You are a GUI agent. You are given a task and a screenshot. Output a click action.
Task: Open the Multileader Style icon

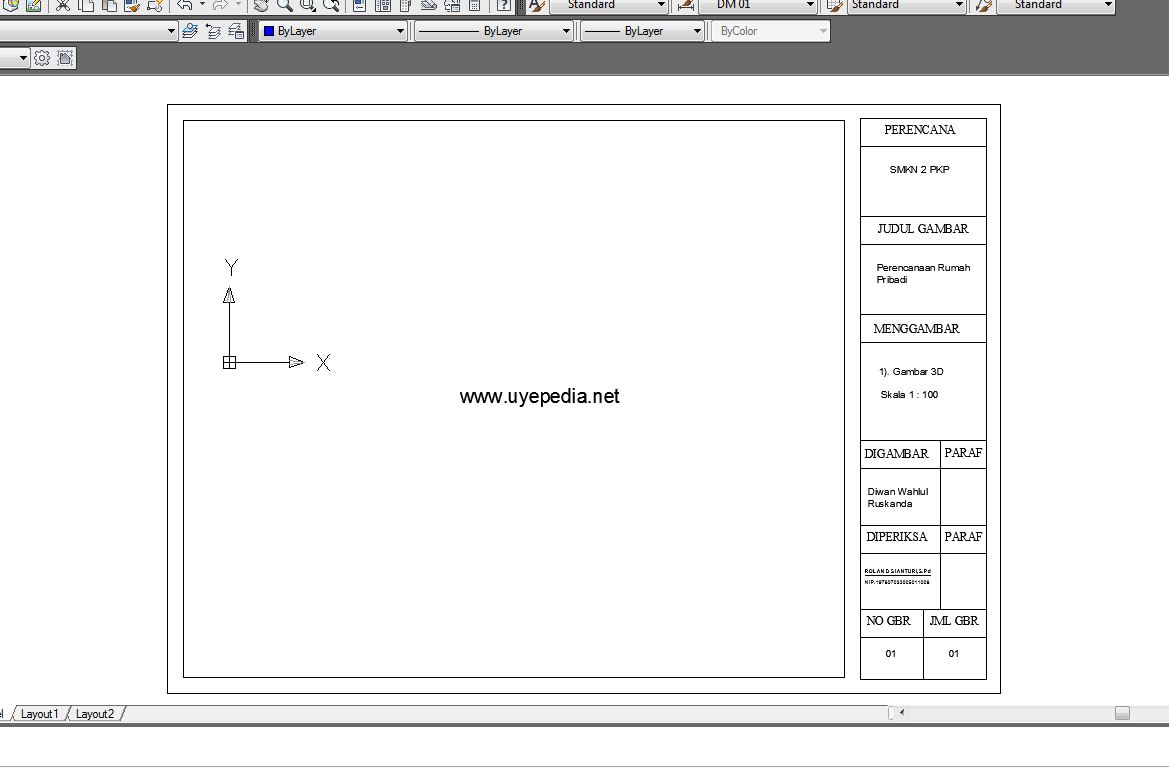point(984,5)
